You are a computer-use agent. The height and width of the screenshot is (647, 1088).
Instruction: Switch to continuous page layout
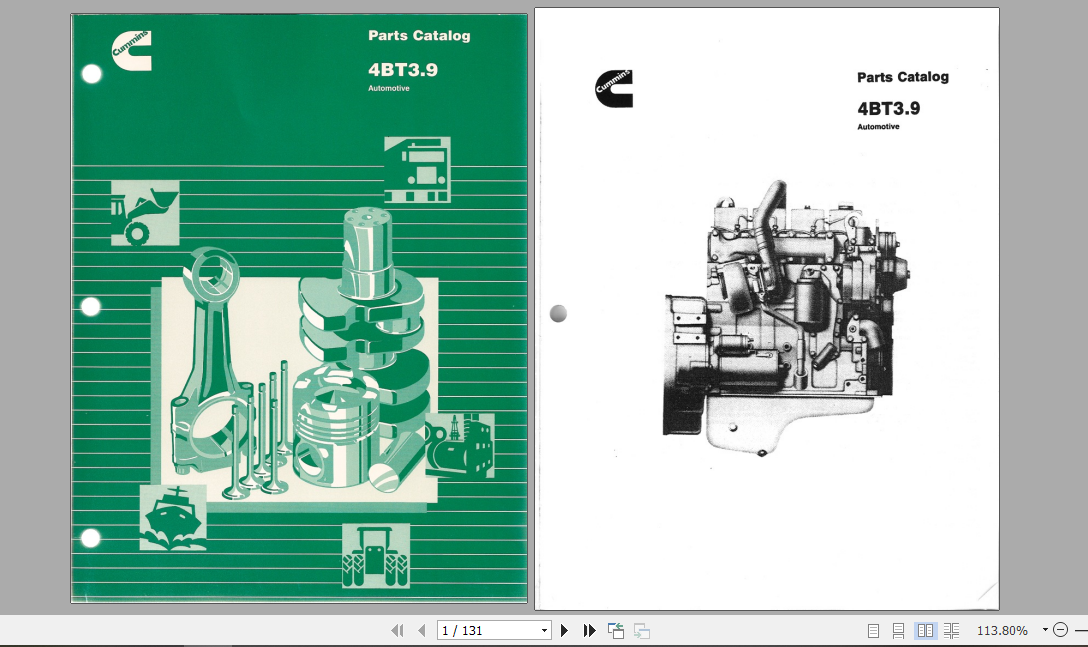point(899,630)
